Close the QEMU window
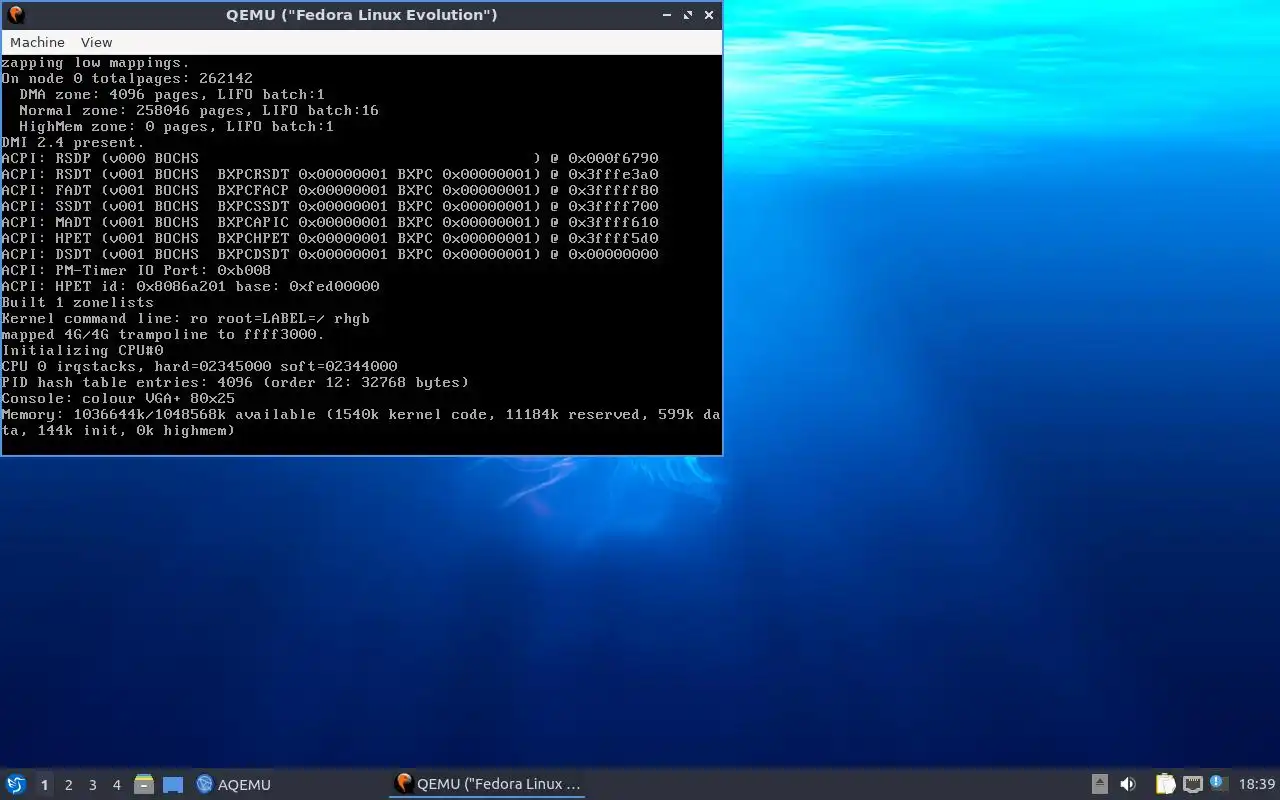 (x=709, y=15)
